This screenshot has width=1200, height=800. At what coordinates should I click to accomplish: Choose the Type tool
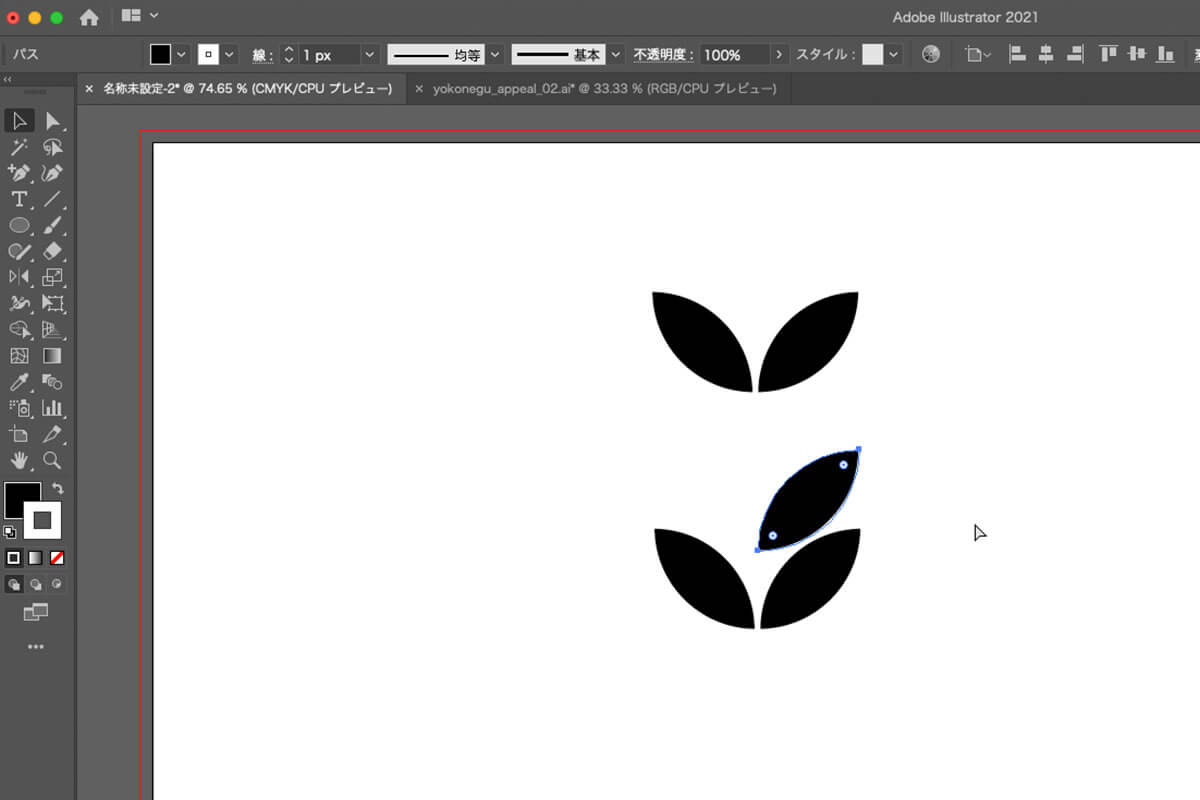tap(19, 199)
